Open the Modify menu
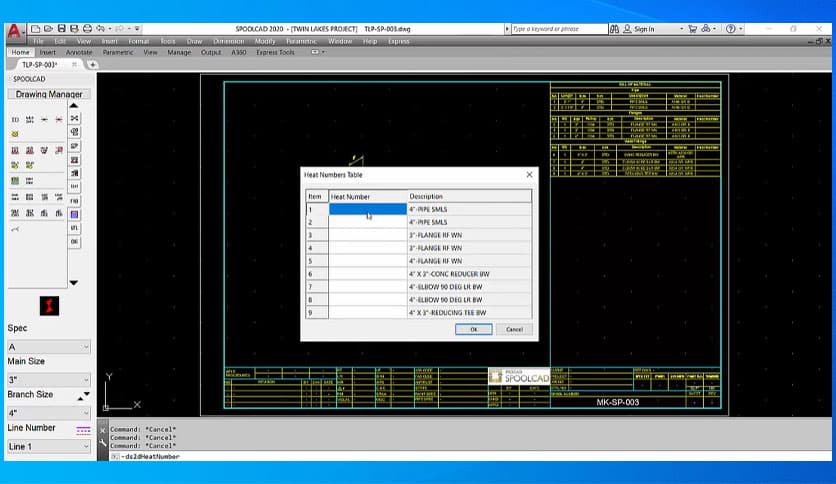Viewport: 836px width, 484px height. [265, 41]
